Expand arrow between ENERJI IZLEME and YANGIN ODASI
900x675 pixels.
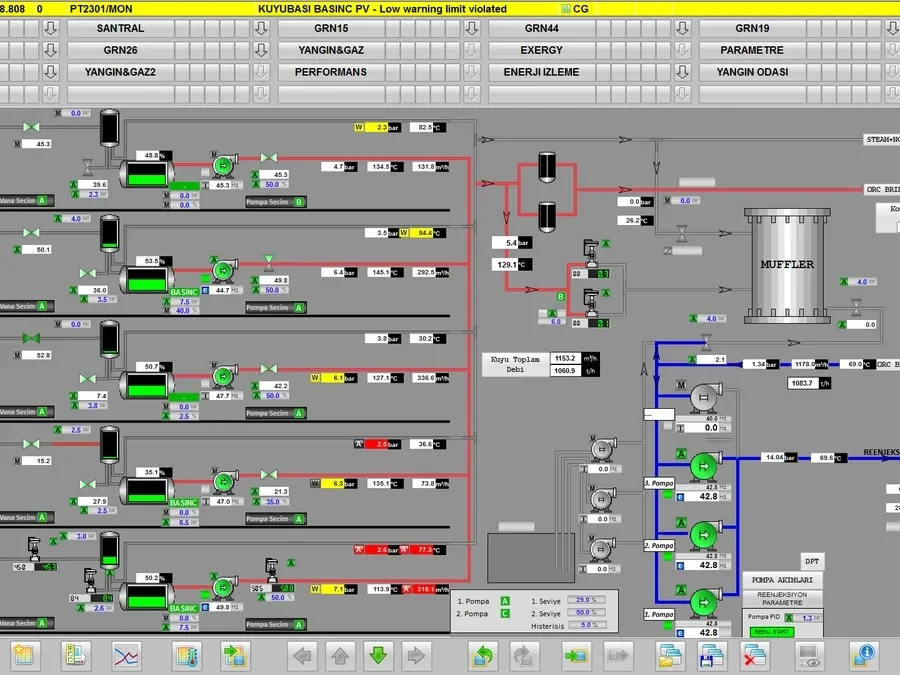tap(682, 72)
